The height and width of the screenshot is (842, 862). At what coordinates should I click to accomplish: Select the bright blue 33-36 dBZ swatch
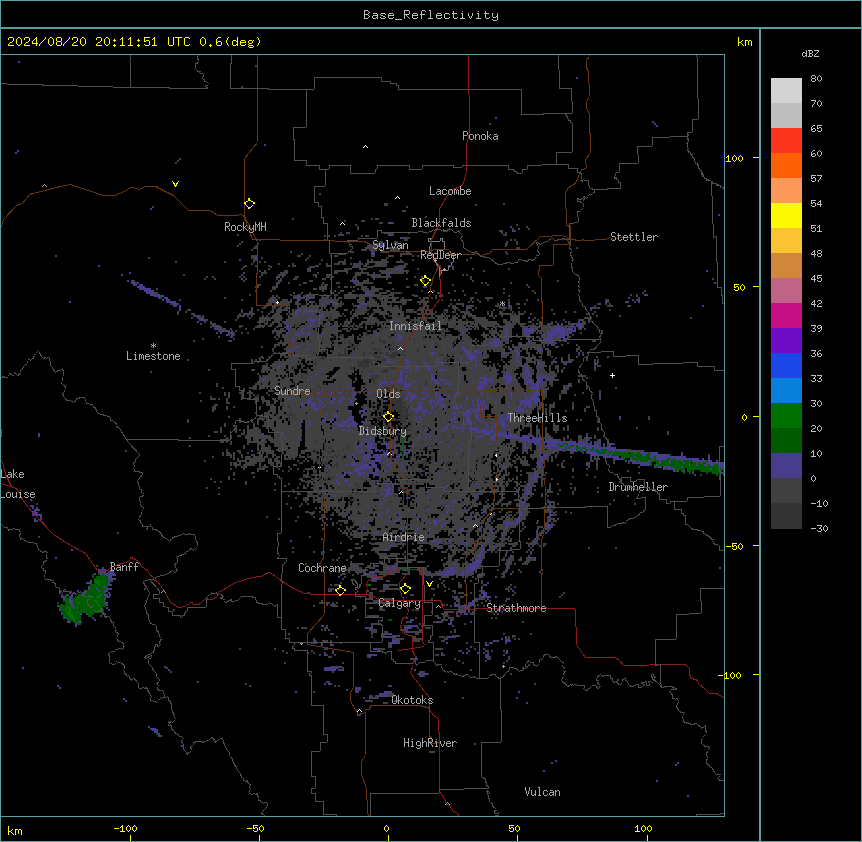click(x=786, y=365)
